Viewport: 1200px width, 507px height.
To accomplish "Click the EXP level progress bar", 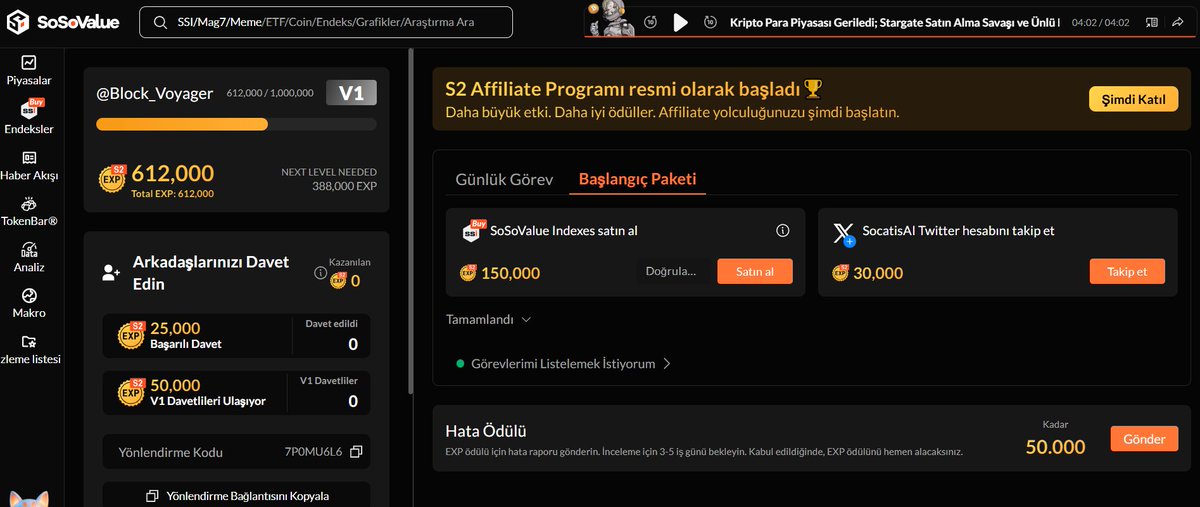I will tap(236, 124).
